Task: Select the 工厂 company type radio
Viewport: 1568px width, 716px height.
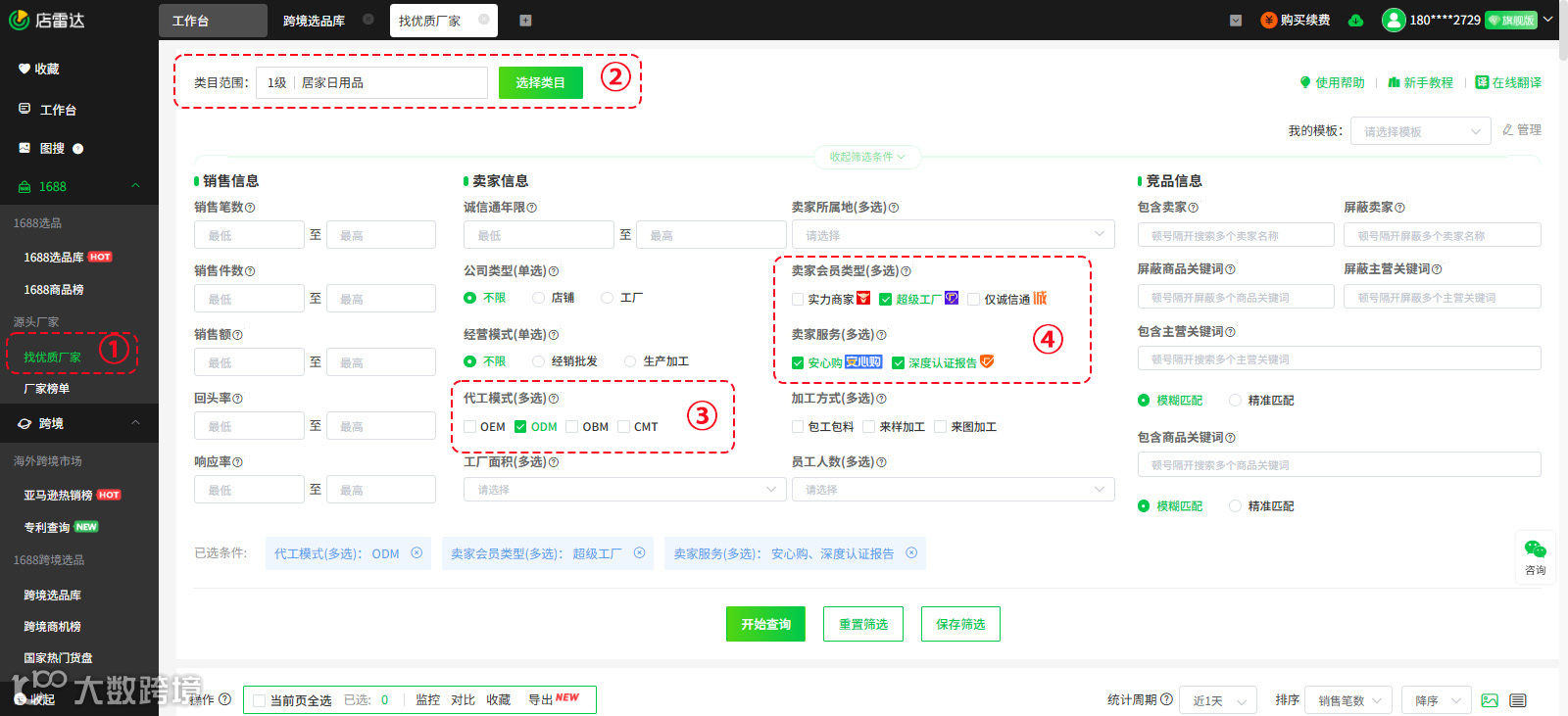Action: [x=608, y=298]
